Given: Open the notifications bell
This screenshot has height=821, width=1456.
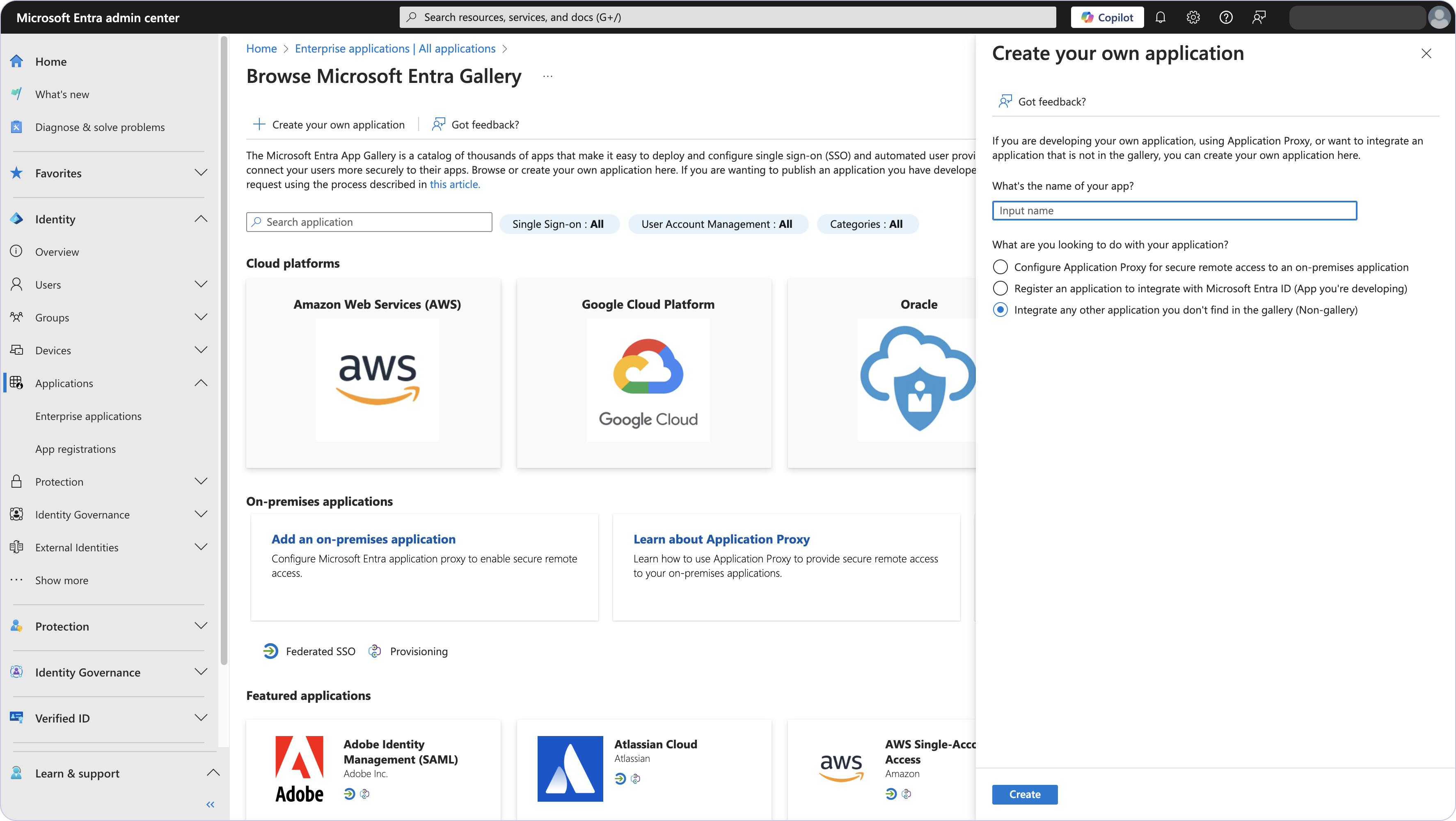Looking at the screenshot, I should [x=1161, y=18].
